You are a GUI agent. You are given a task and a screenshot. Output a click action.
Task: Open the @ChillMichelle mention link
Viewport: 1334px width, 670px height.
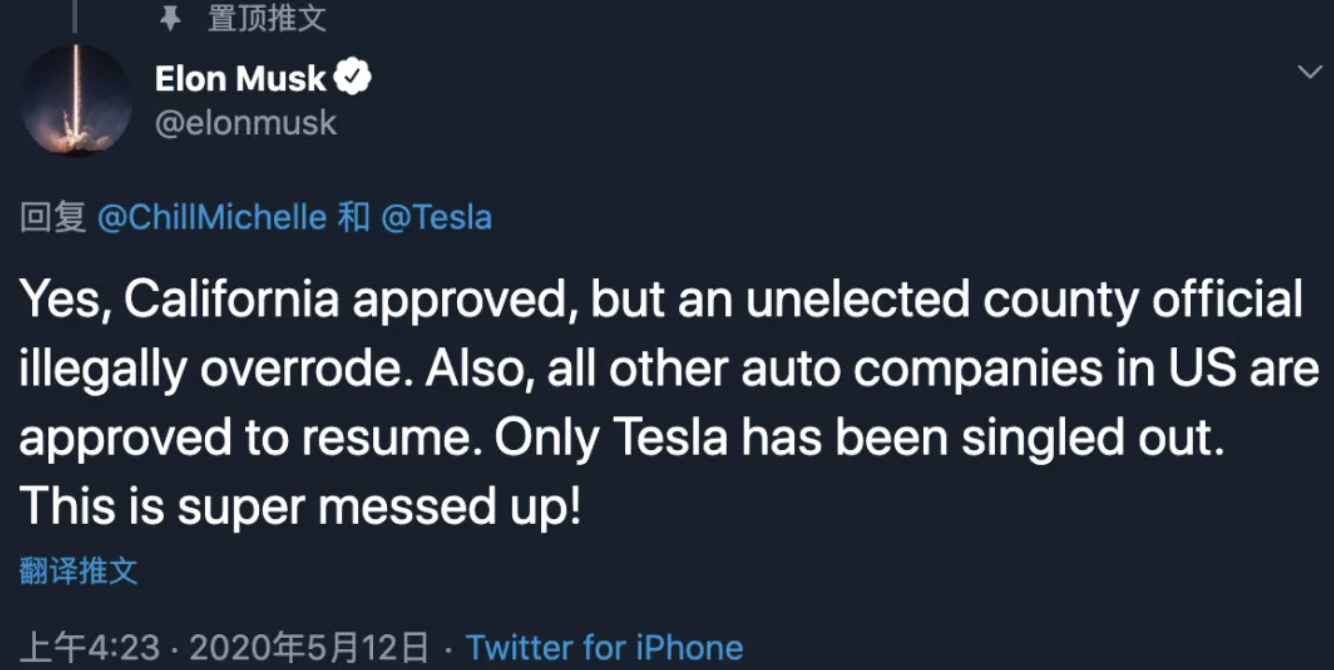click(x=212, y=217)
